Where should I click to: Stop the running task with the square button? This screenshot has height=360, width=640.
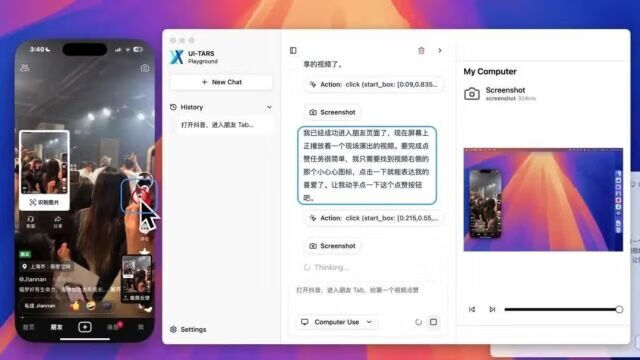coord(433,322)
